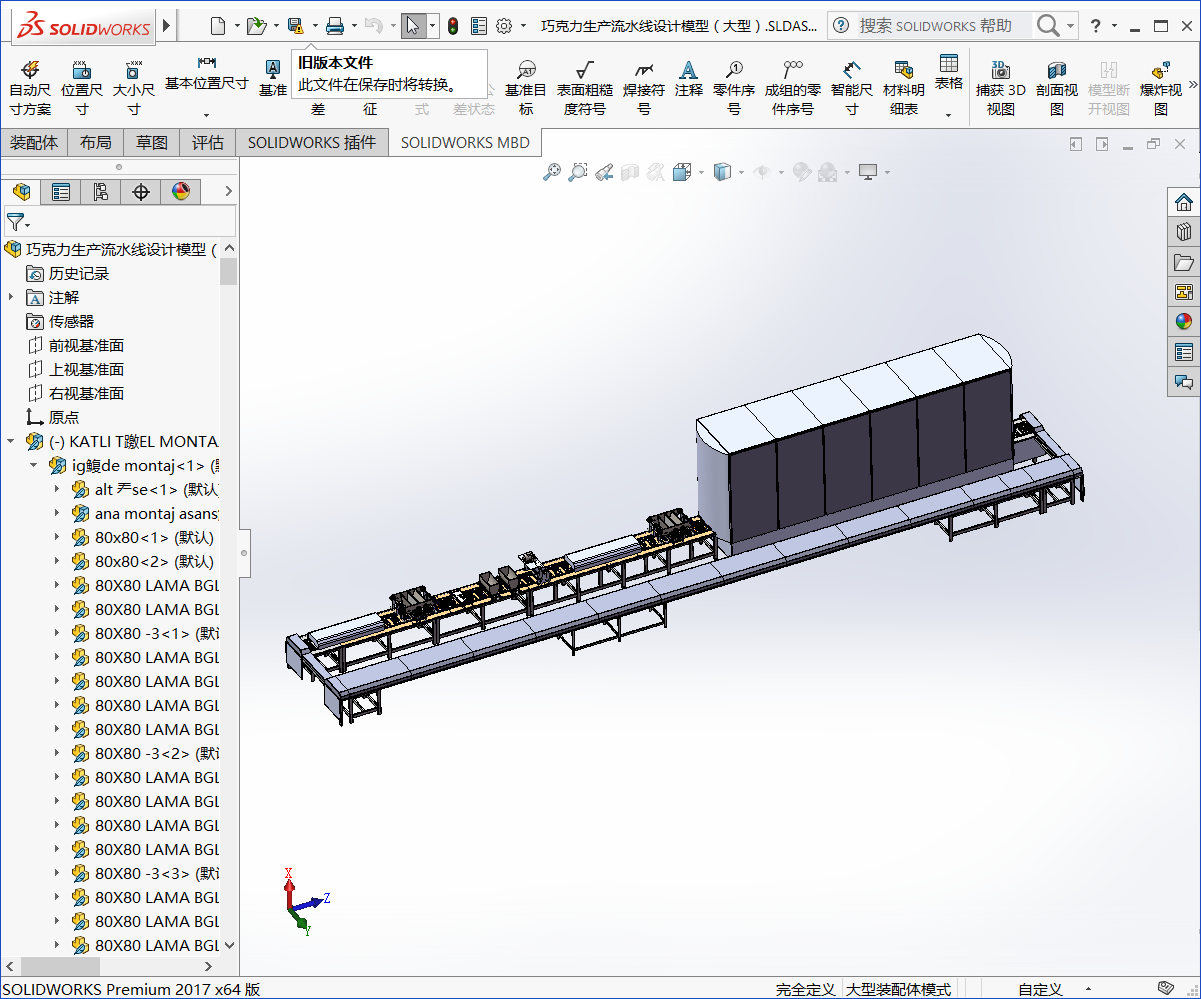Screen dimensions: 1201x999
Task: Click the Note (注释) annotation tool
Action: tap(688, 79)
